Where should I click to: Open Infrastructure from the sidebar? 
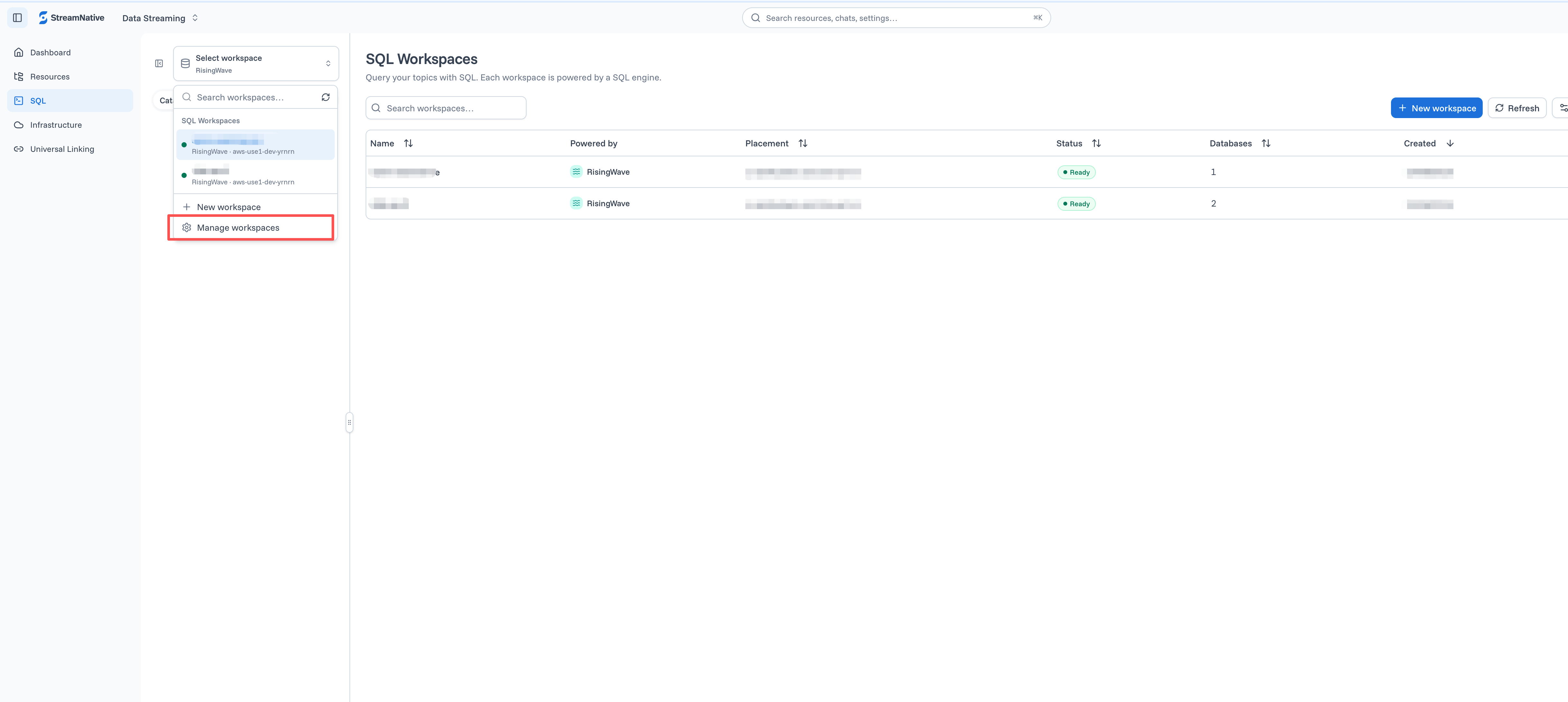(x=70, y=125)
